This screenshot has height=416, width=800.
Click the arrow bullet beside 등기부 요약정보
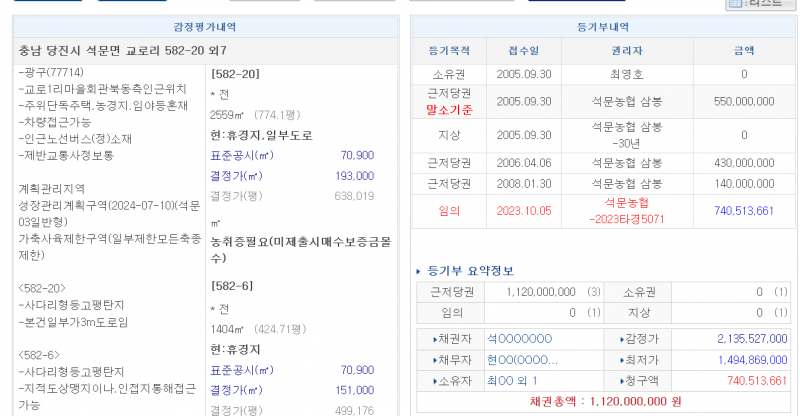point(419,271)
